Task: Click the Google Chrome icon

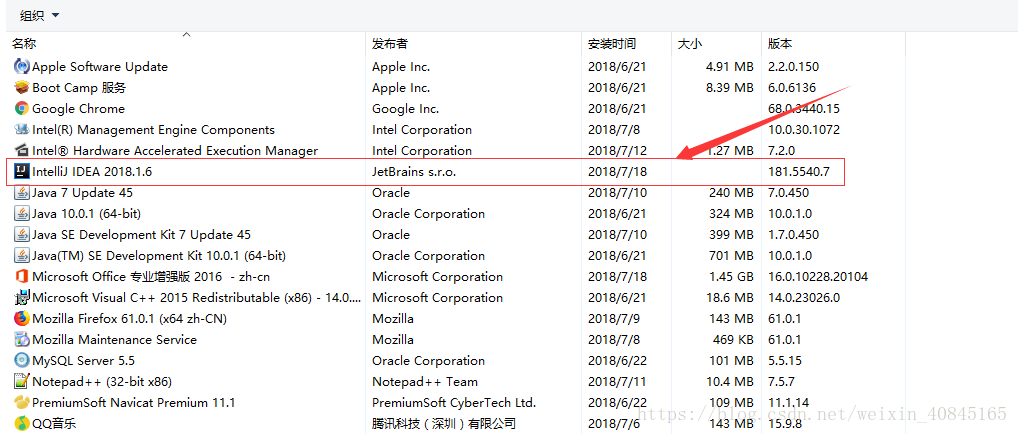Action: point(21,108)
